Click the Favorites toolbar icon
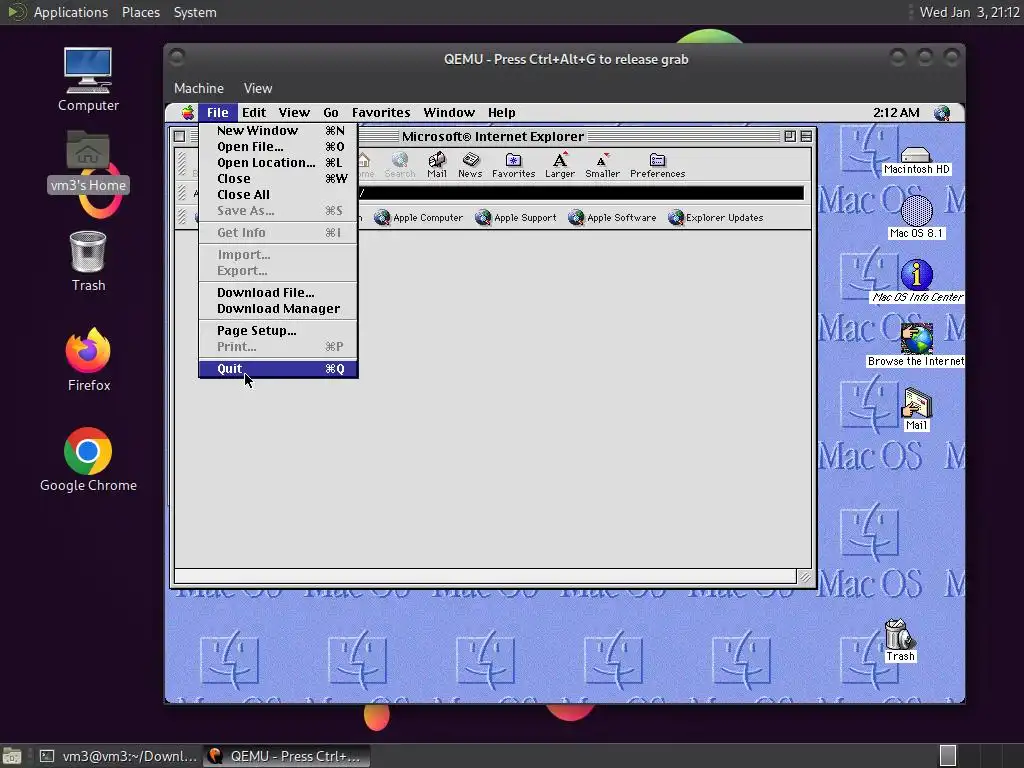Image resolution: width=1024 pixels, height=768 pixels. [x=513, y=165]
